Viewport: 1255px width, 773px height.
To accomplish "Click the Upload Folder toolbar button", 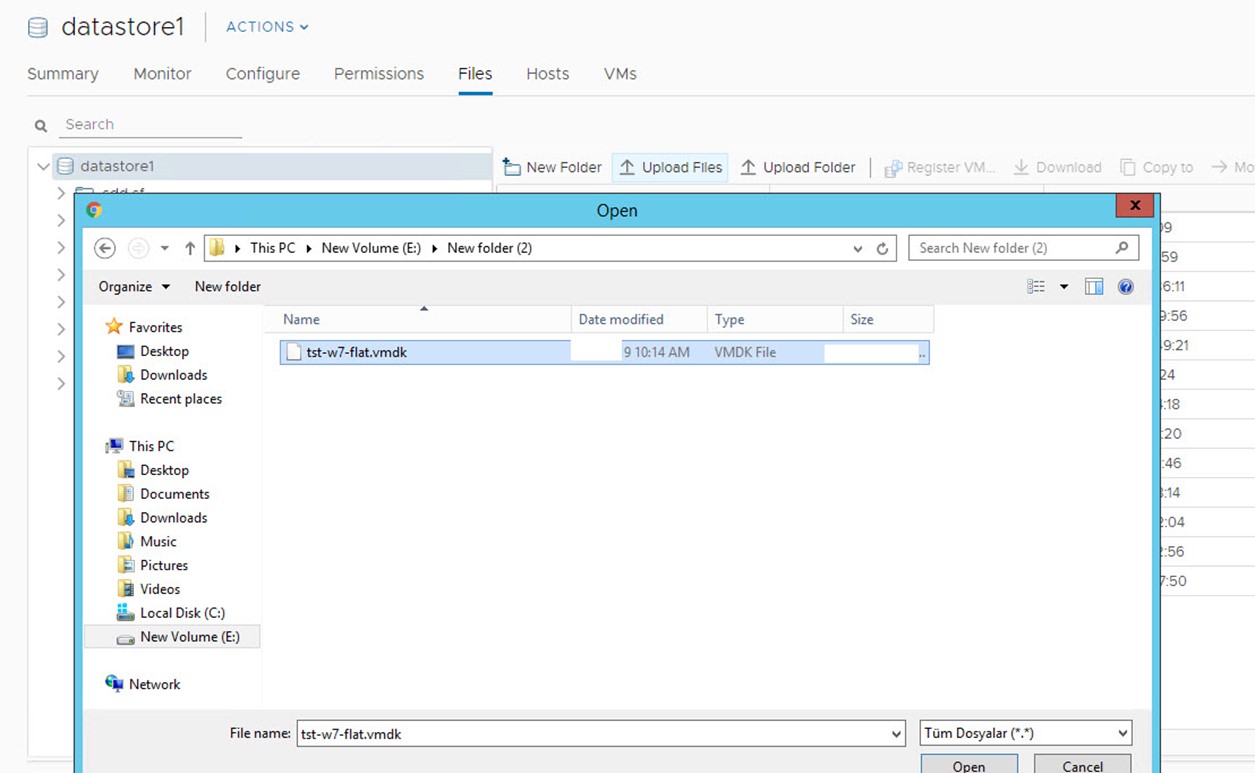I will pos(798,167).
